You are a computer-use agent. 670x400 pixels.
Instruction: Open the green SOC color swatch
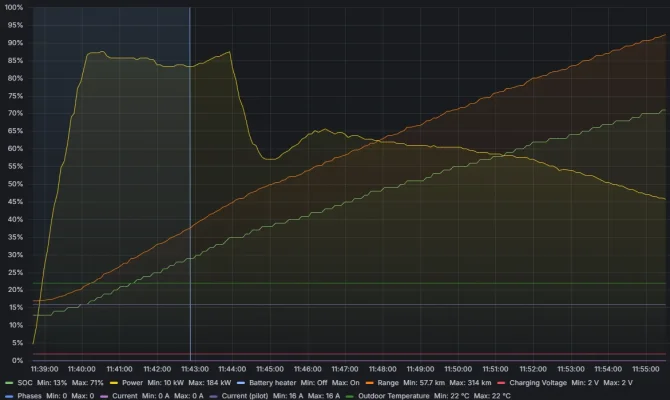pyautogui.click(x=9, y=383)
